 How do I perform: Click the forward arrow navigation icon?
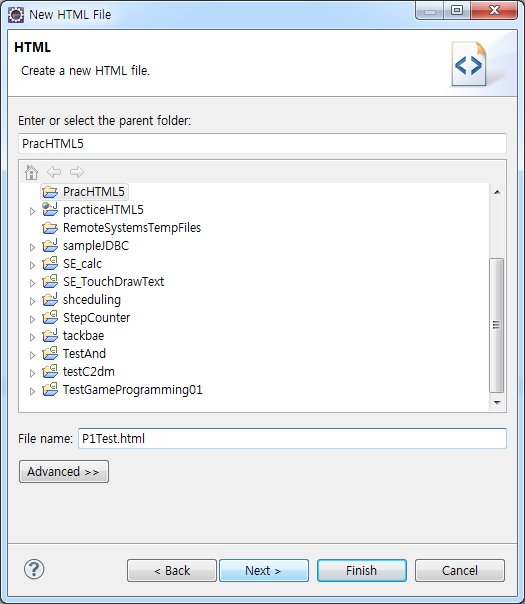pos(77,172)
